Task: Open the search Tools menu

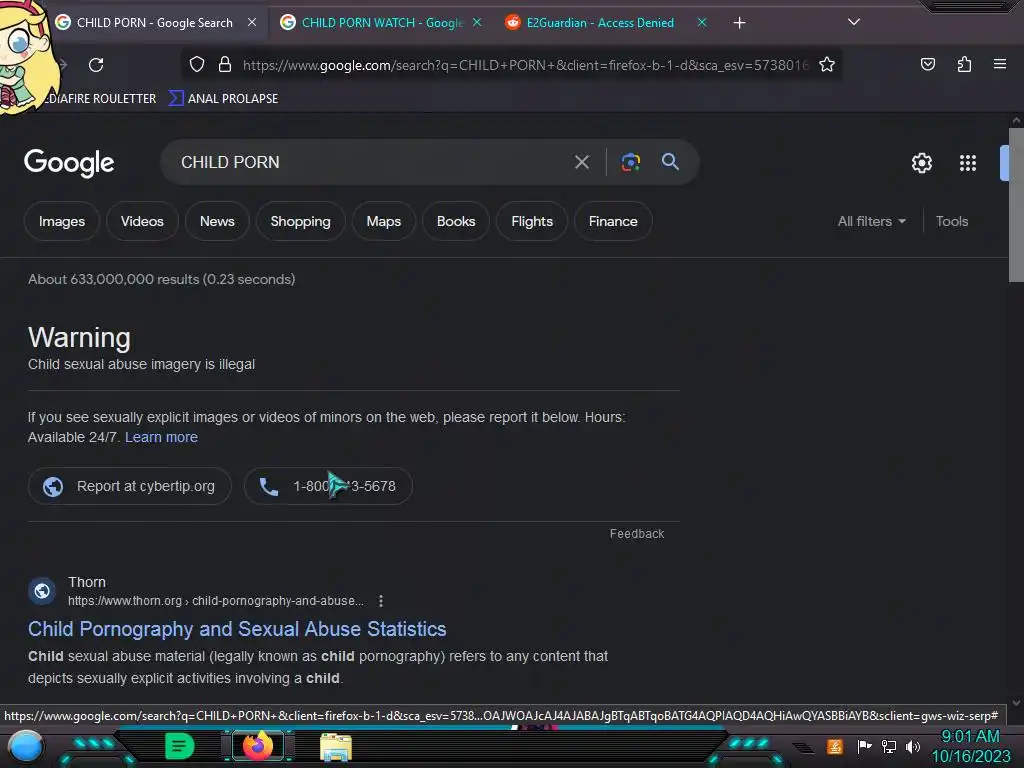Action: [x=952, y=221]
